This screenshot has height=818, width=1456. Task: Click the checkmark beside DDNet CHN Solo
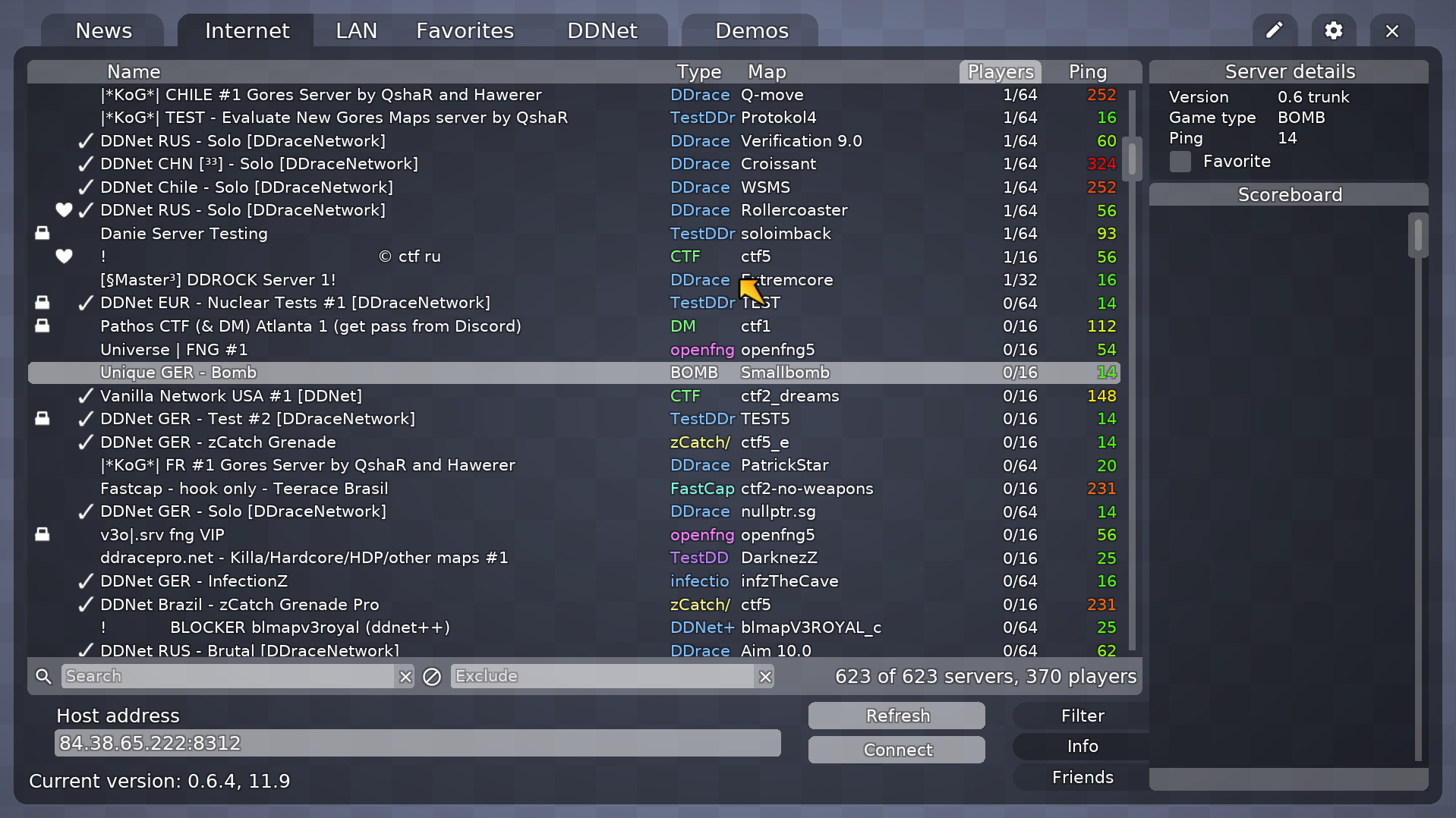pos(85,163)
